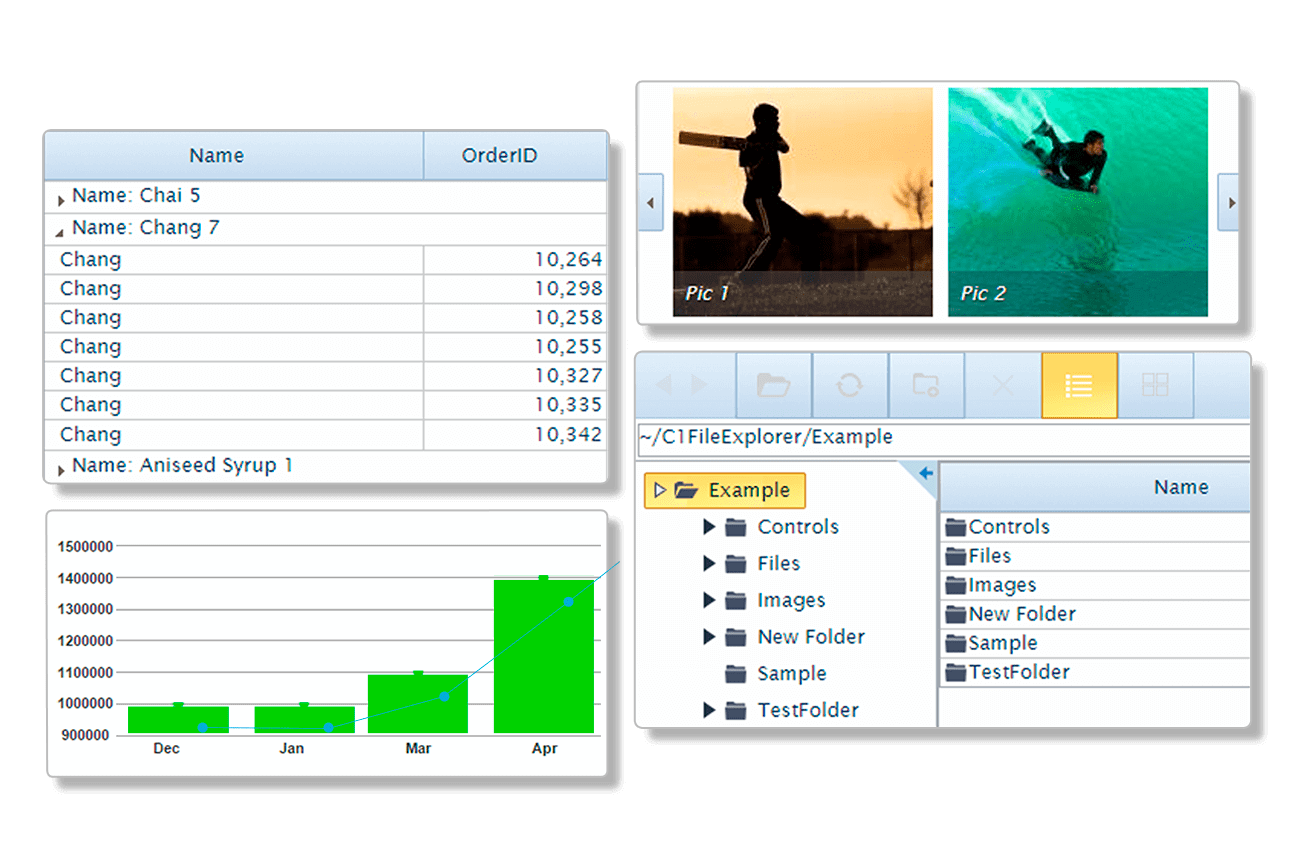Select the order cell 10,342
This screenshot has width=1290, height=842.
click(515, 435)
